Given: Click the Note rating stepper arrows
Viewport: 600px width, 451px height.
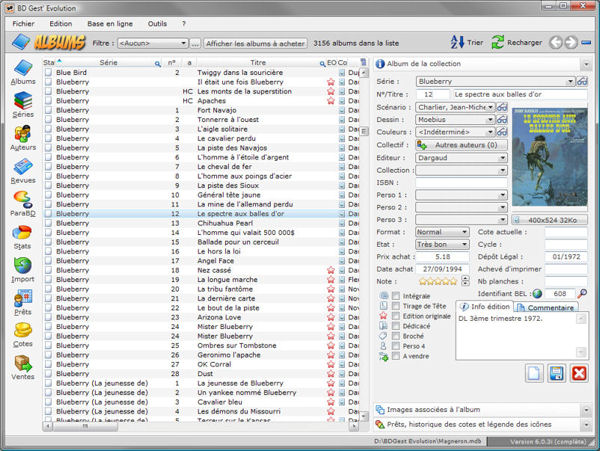Looking at the screenshot, I should [465, 281].
